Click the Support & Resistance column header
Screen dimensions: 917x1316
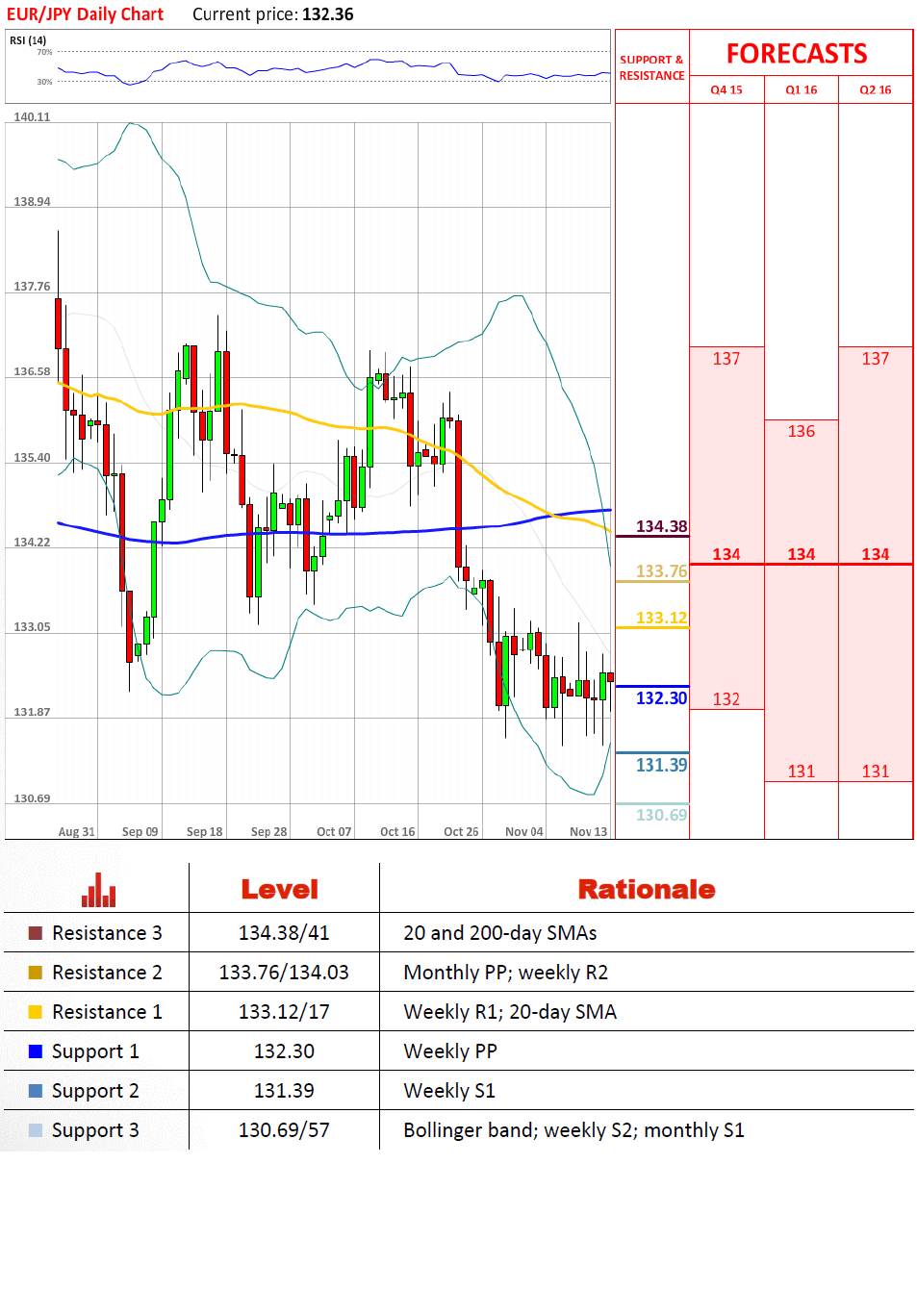click(x=651, y=67)
